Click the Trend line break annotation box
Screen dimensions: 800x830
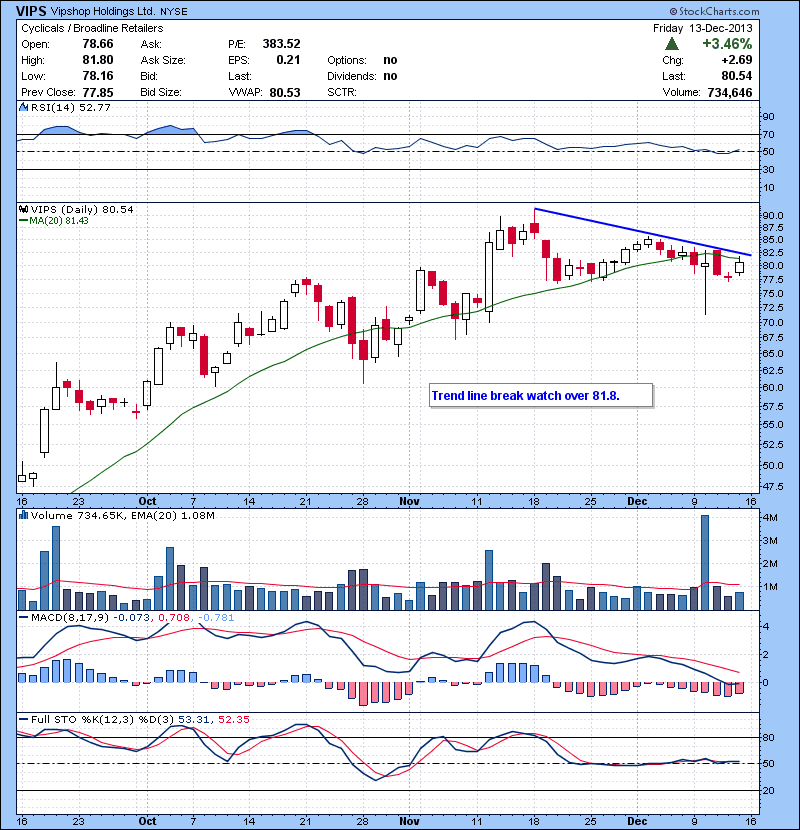[541, 395]
